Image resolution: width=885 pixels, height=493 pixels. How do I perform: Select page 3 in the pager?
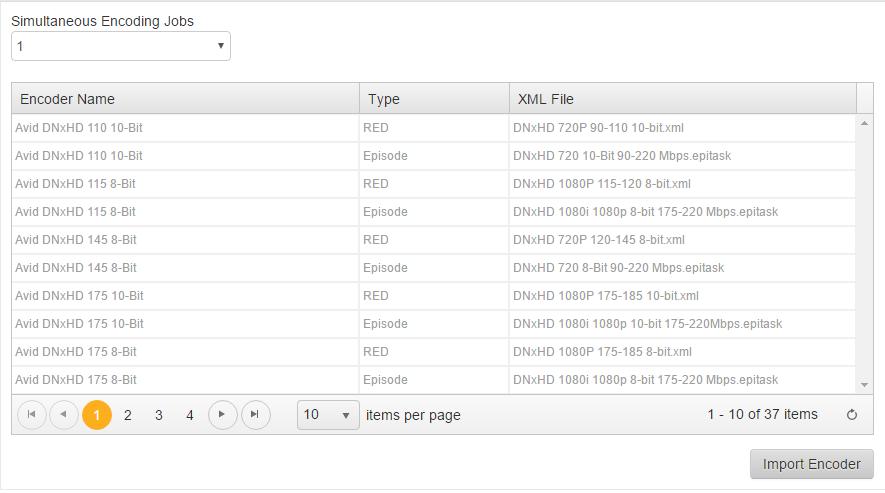[159, 415]
